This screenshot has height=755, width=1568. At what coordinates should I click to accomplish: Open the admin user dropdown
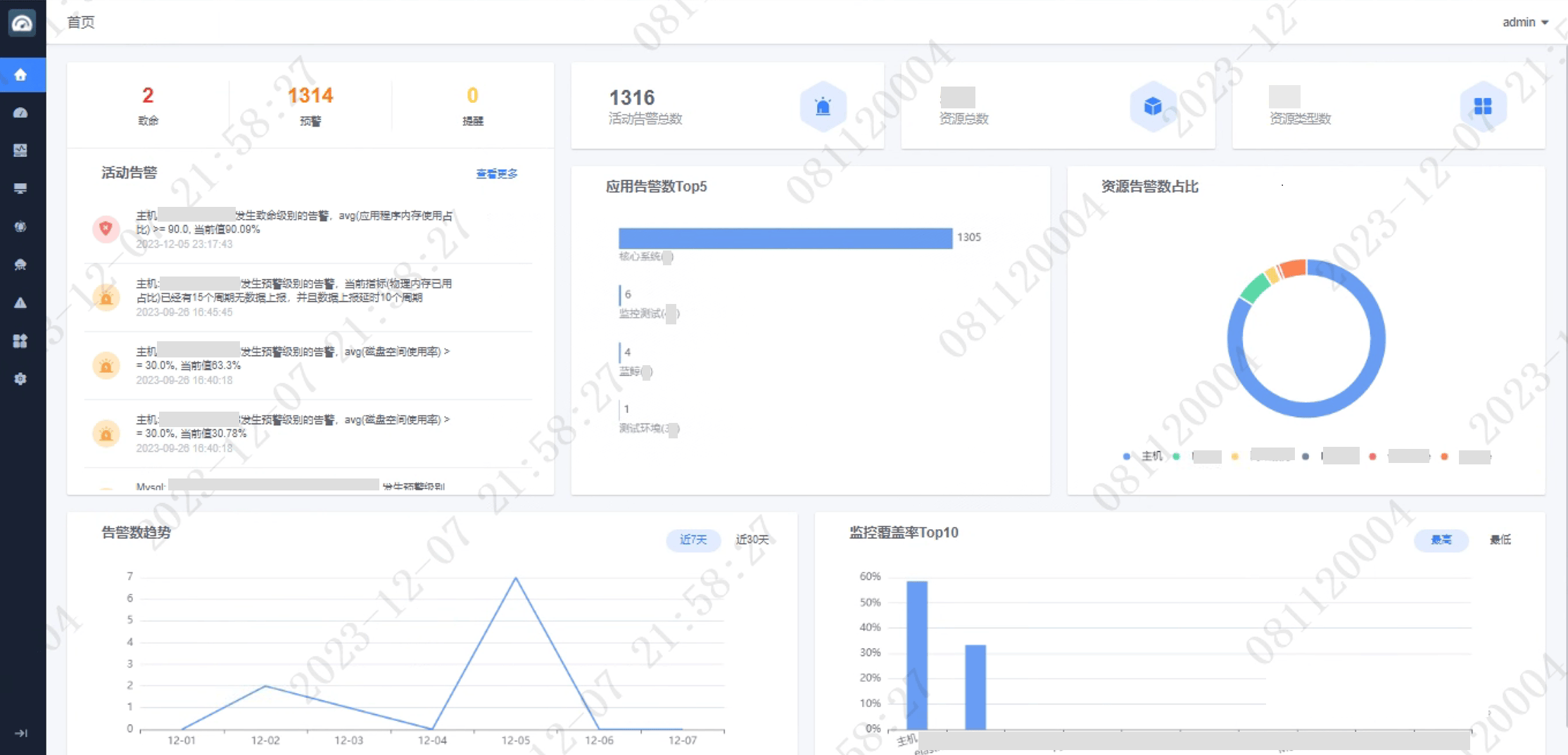[x=1525, y=23]
